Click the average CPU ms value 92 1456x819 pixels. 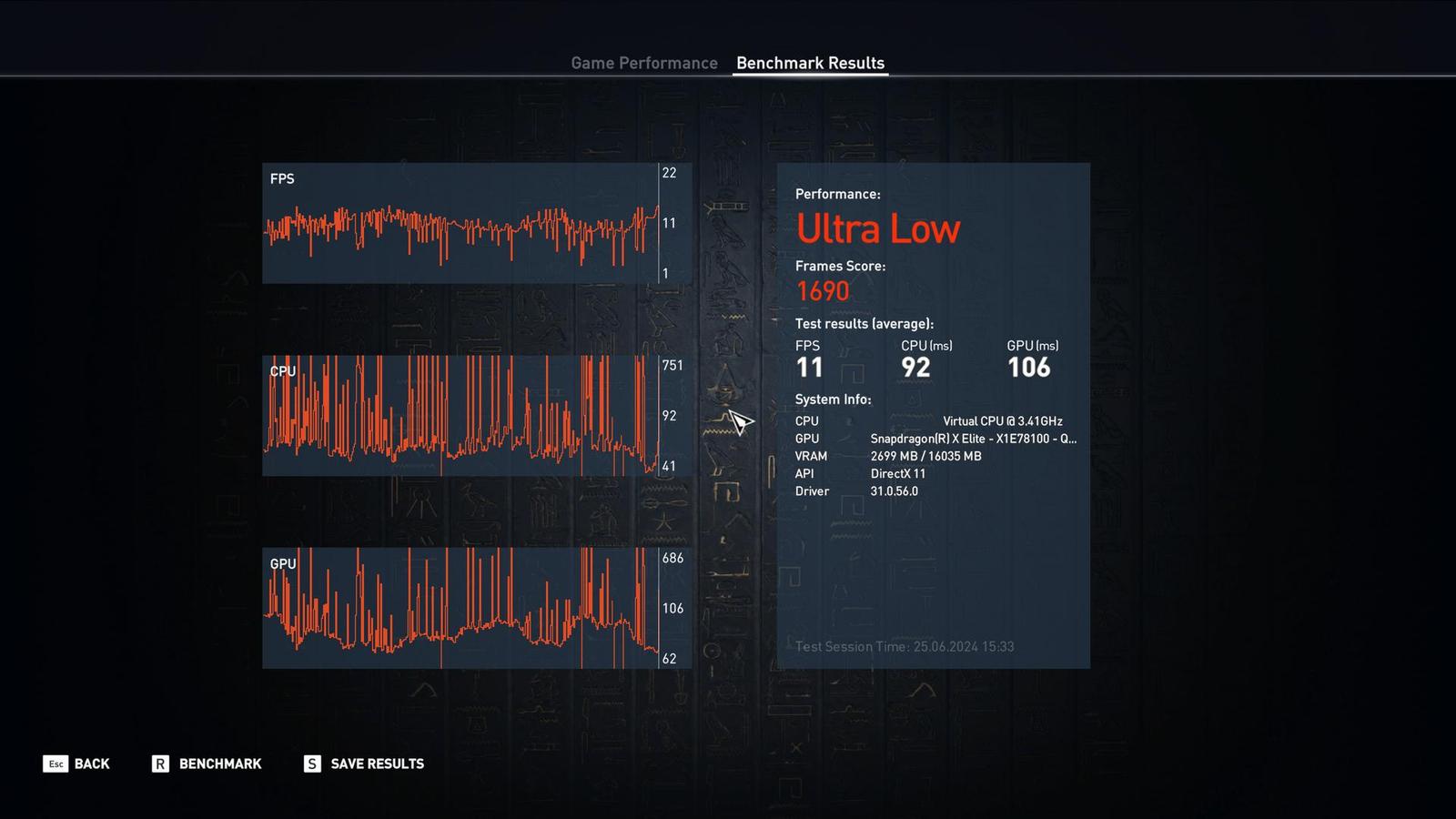click(915, 367)
